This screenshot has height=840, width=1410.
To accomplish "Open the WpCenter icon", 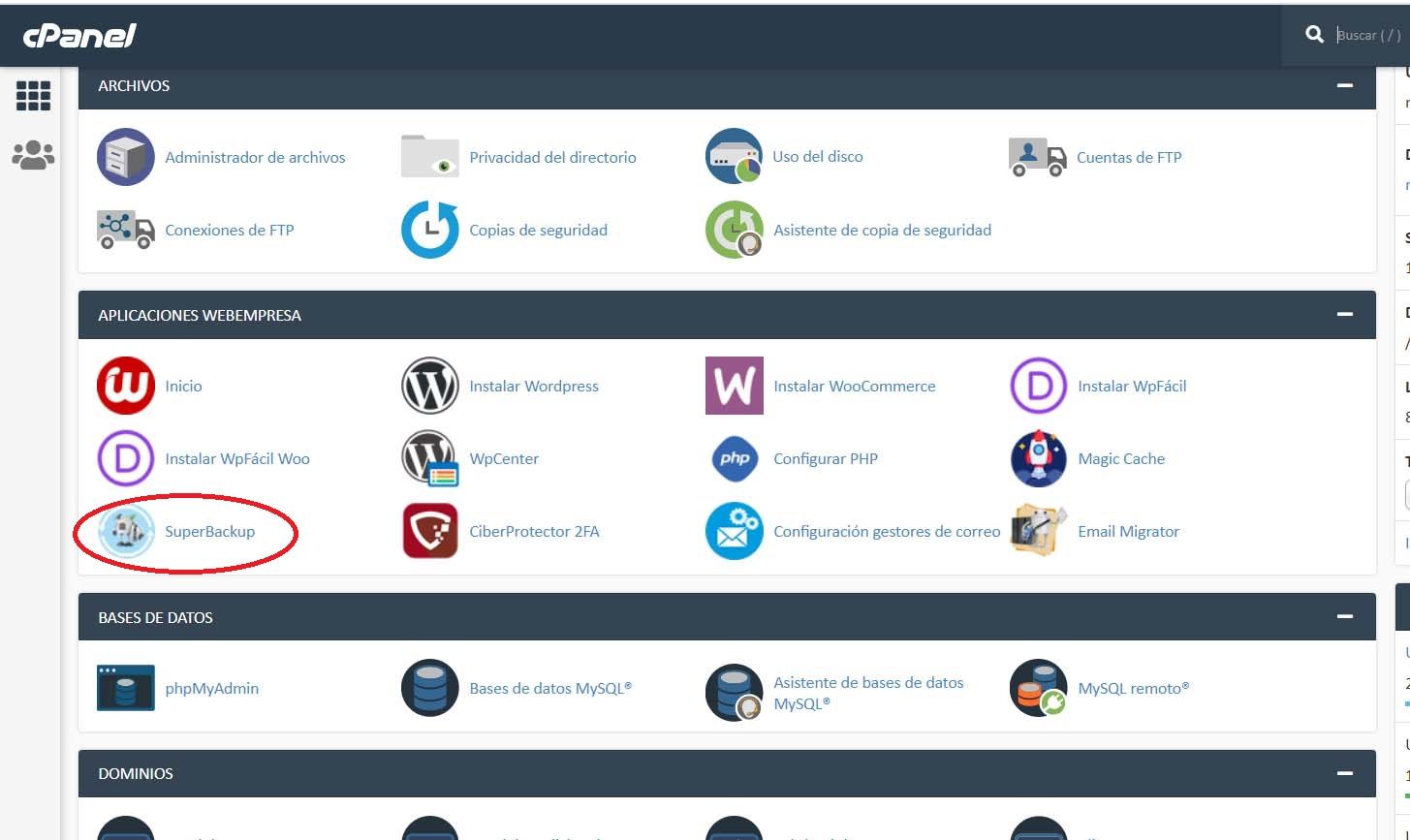I will tap(430, 458).
